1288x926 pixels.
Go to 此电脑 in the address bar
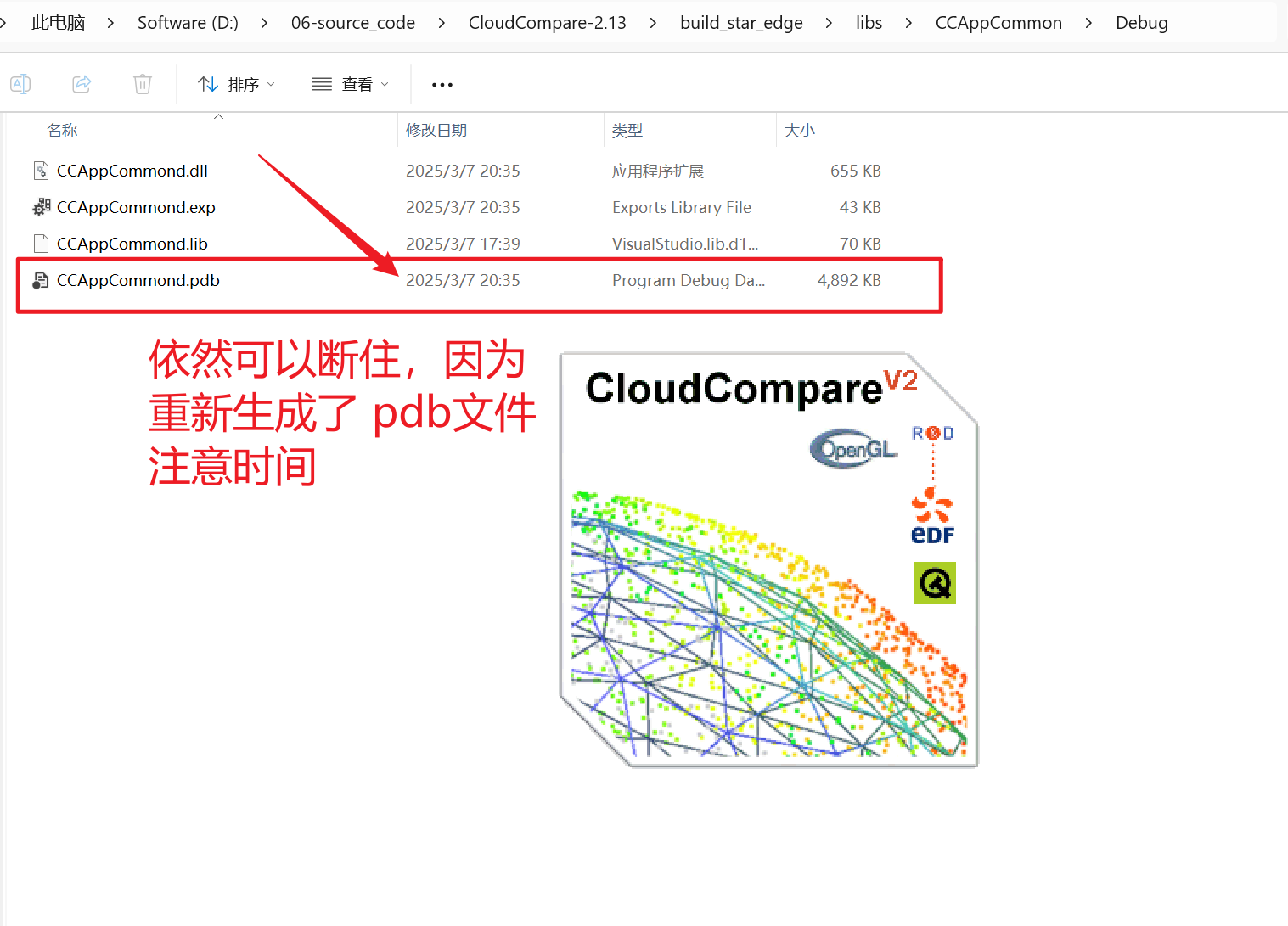tap(59, 23)
